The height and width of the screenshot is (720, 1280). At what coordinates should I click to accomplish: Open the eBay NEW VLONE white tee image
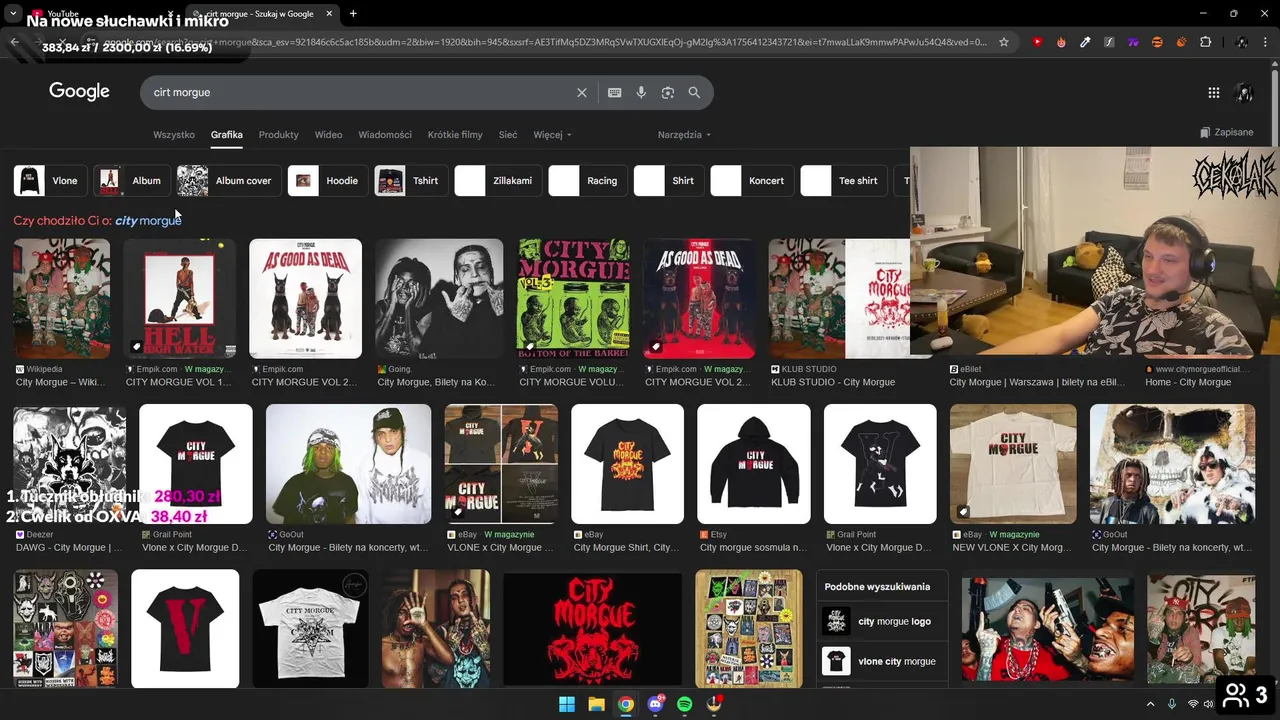pos(1013,464)
